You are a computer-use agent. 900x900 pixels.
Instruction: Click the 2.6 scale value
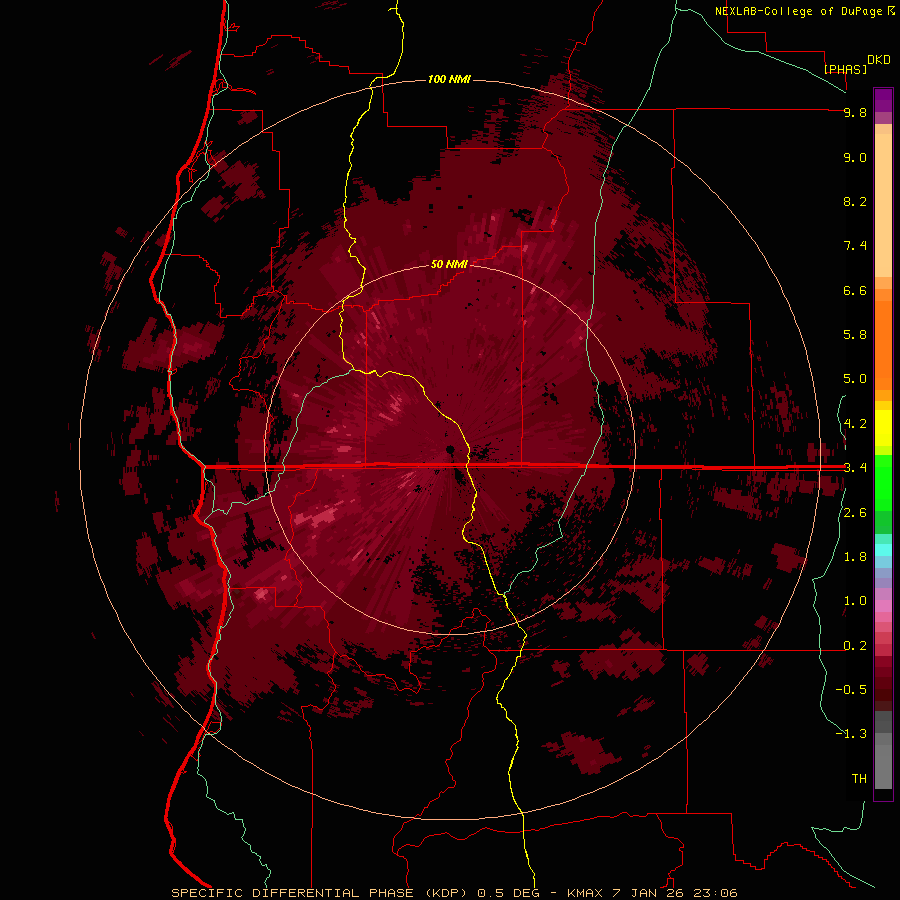click(854, 513)
